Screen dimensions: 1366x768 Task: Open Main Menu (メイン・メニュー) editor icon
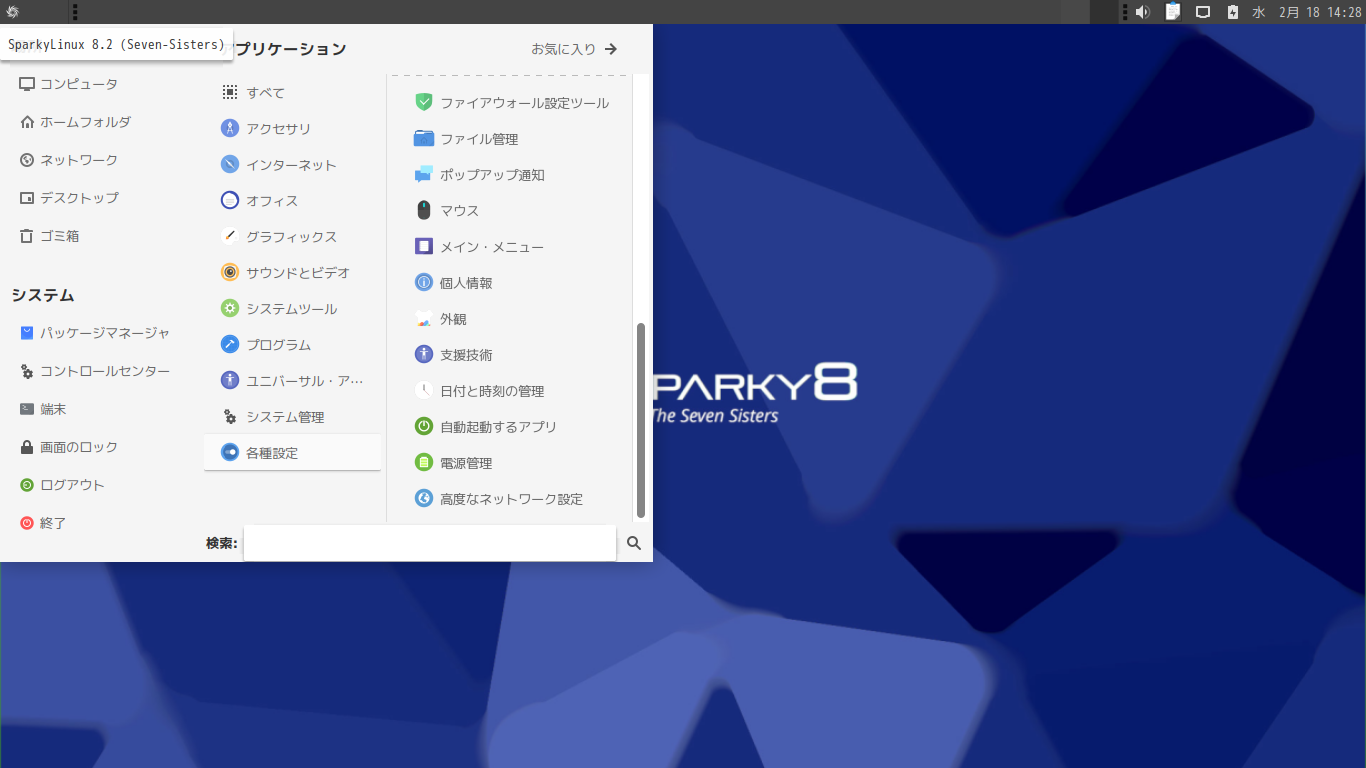(423, 246)
